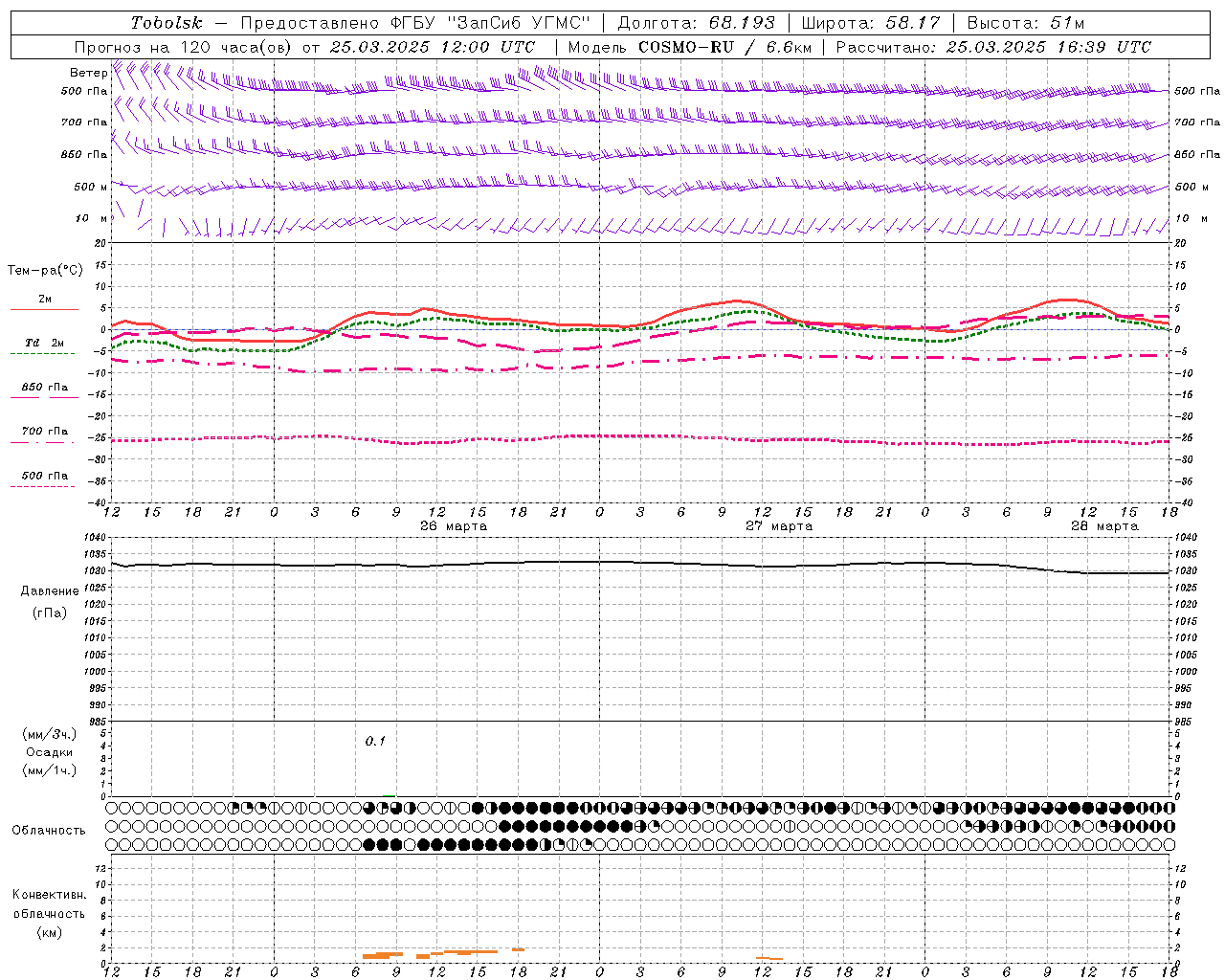1225x980 pixels.
Task: Select the 'Предоставлено ФГБУ "ЗапСиб УГМС"' text
Action: pos(415,23)
